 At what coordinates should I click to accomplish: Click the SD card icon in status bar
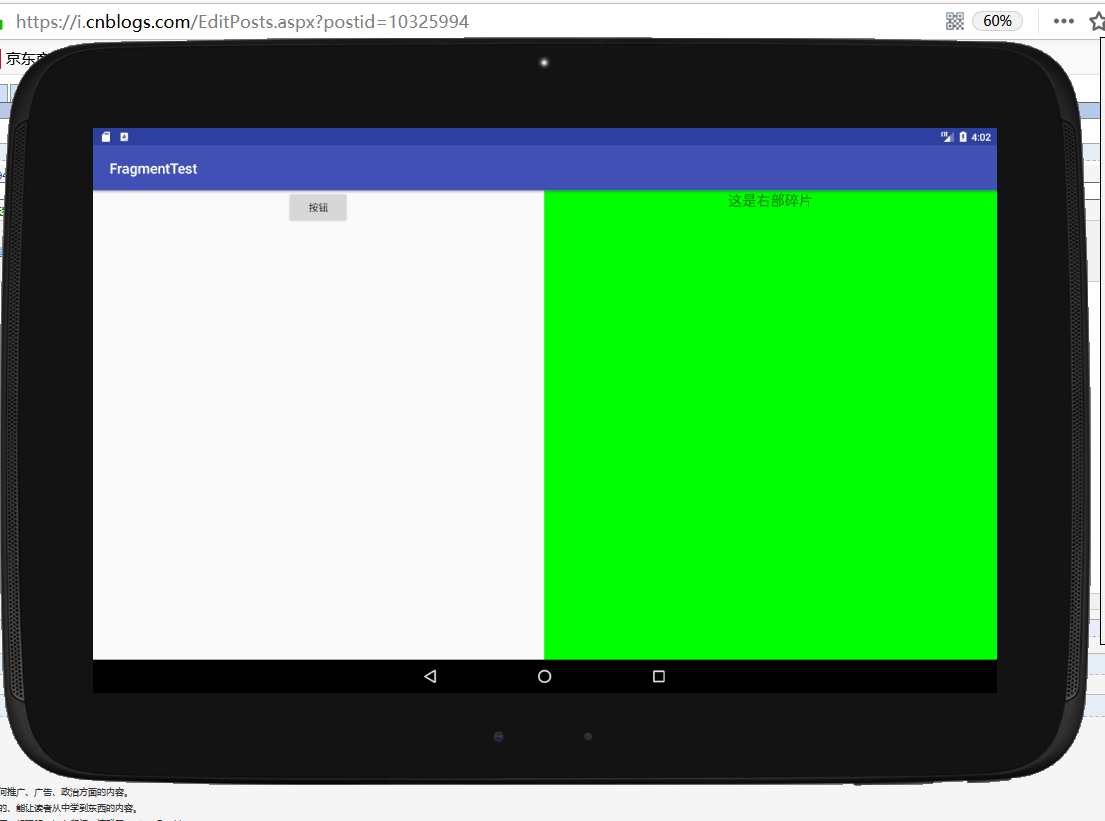[x=106, y=137]
